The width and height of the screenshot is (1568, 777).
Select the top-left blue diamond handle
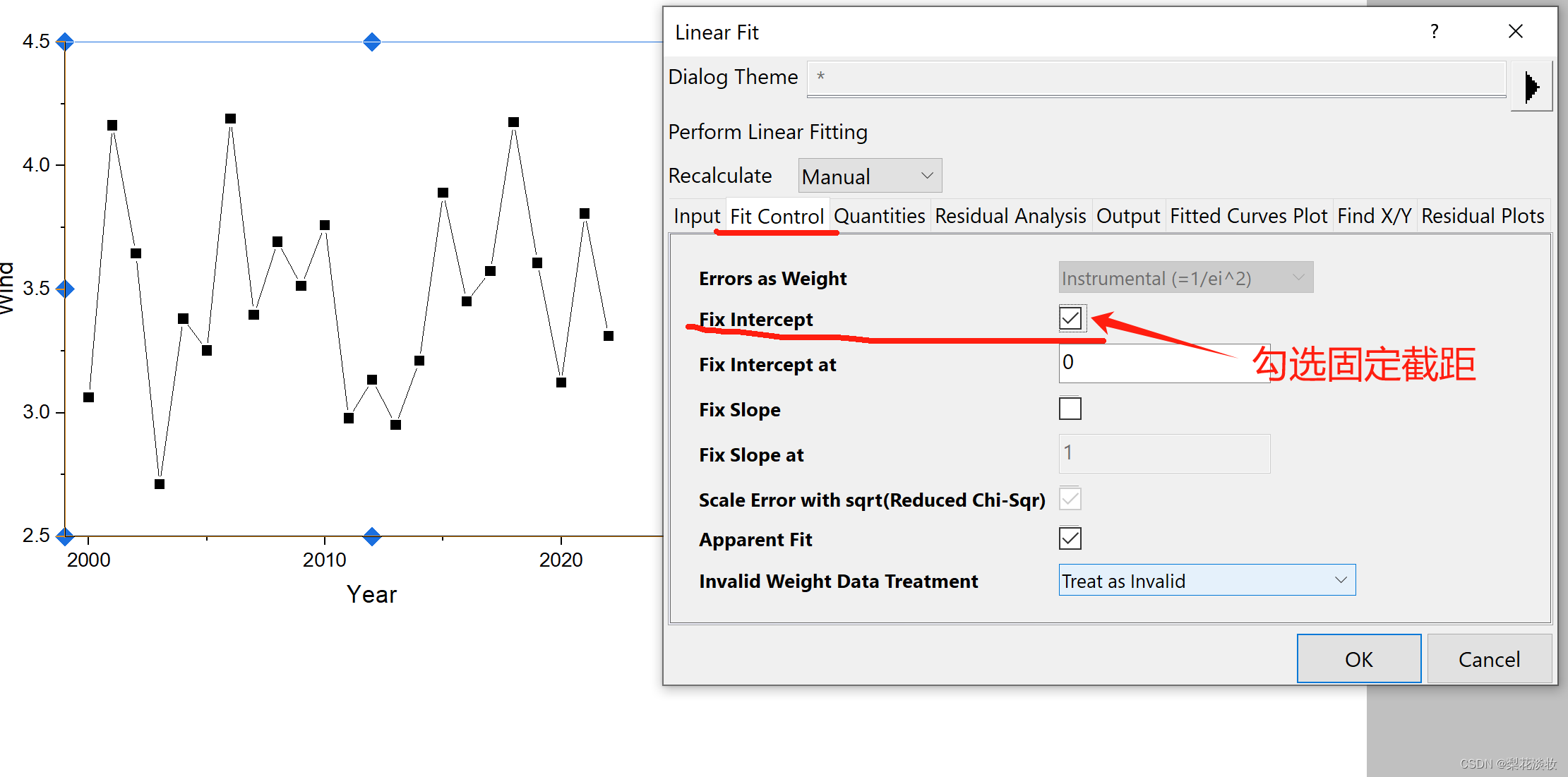[x=65, y=42]
